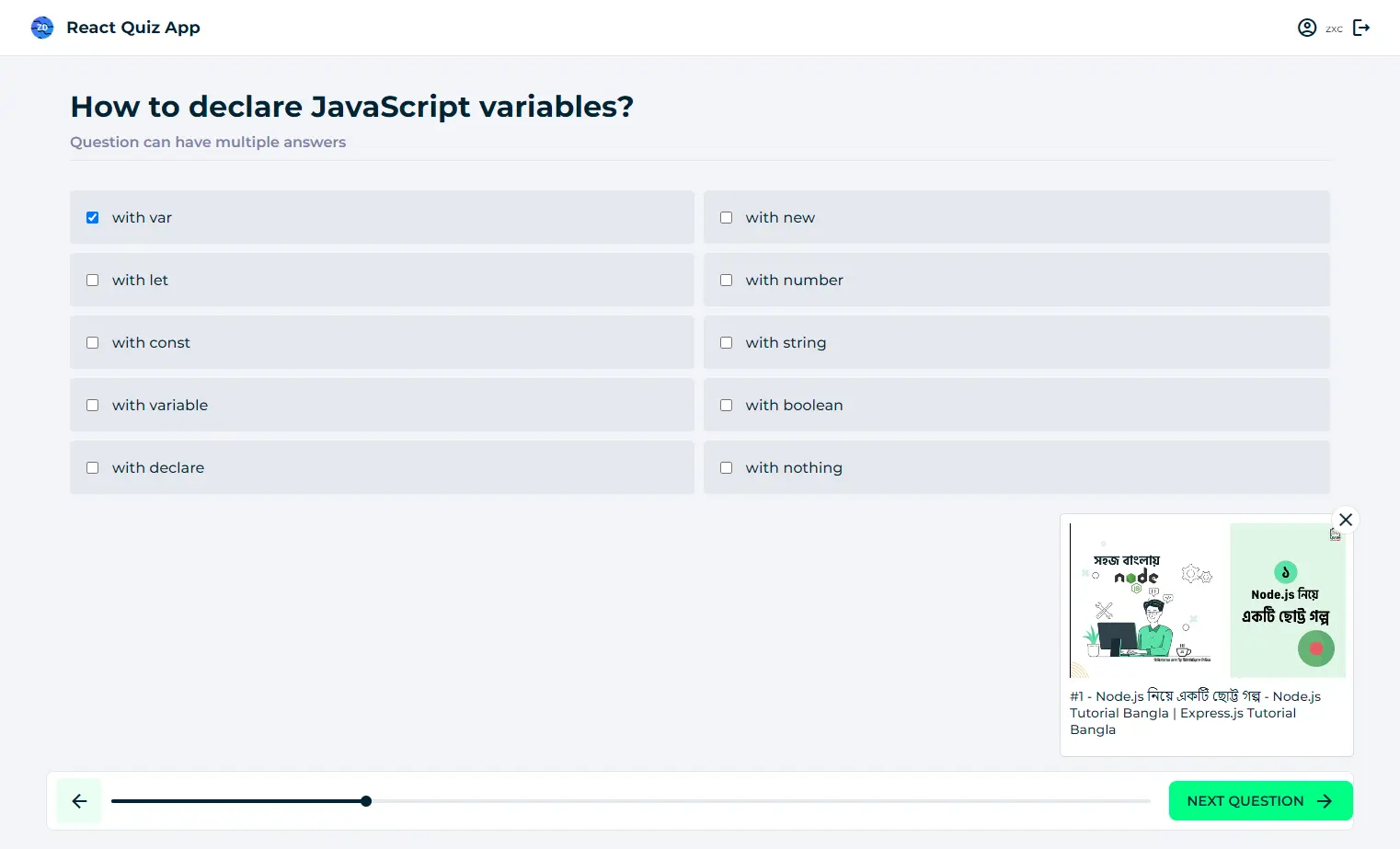Open the Node.js Tutorial Bangla video link

(1194, 713)
